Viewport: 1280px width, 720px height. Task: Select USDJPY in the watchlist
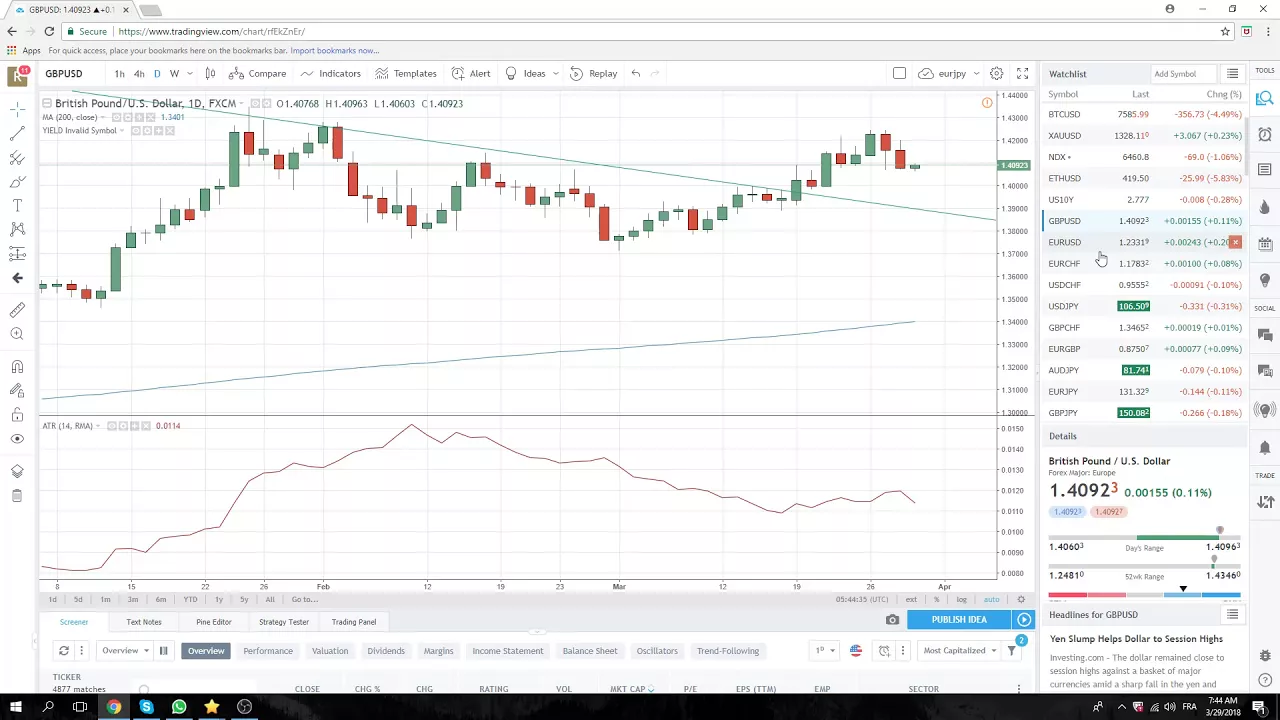point(1144,306)
